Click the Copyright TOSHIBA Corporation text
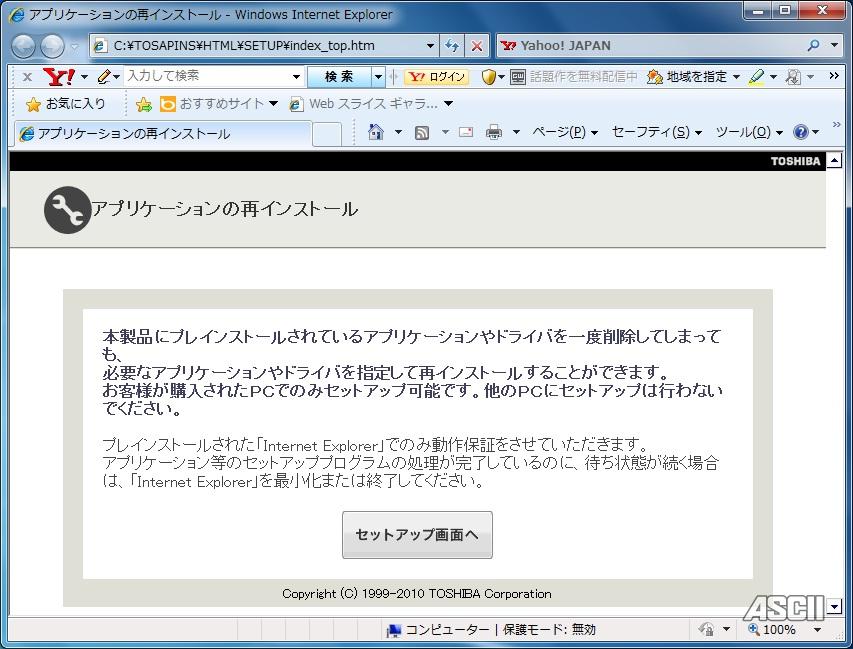This screenshot has width=853, height=649. pyautogui.click(x=417, y=594)
